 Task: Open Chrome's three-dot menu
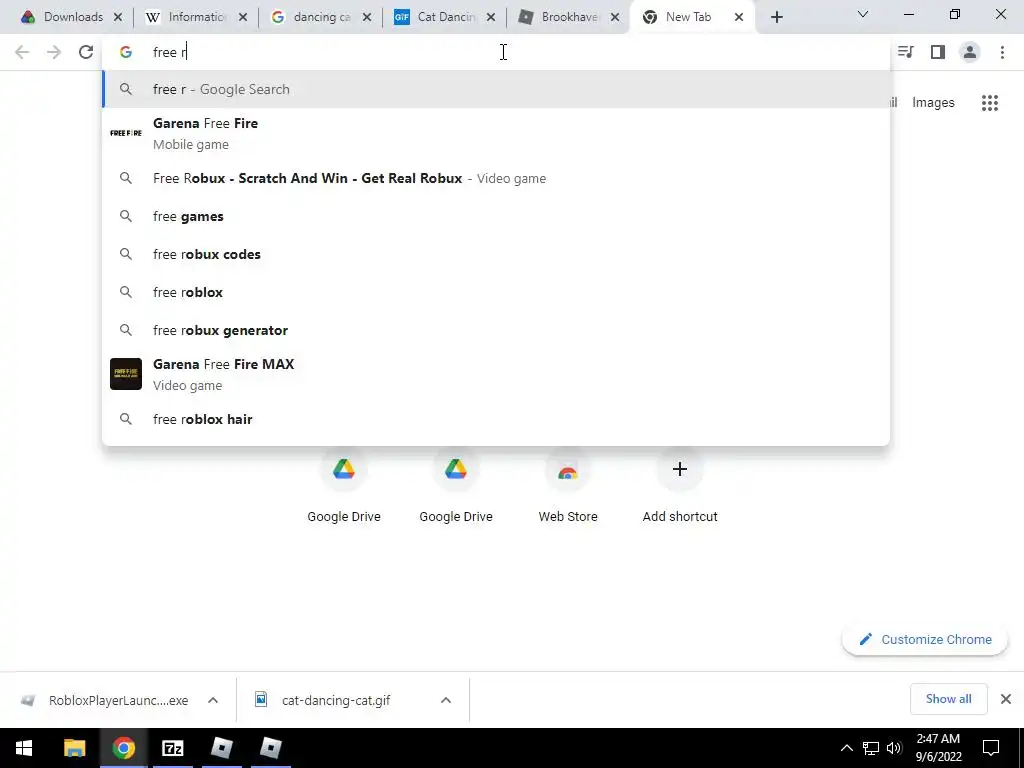(1002, 52)
